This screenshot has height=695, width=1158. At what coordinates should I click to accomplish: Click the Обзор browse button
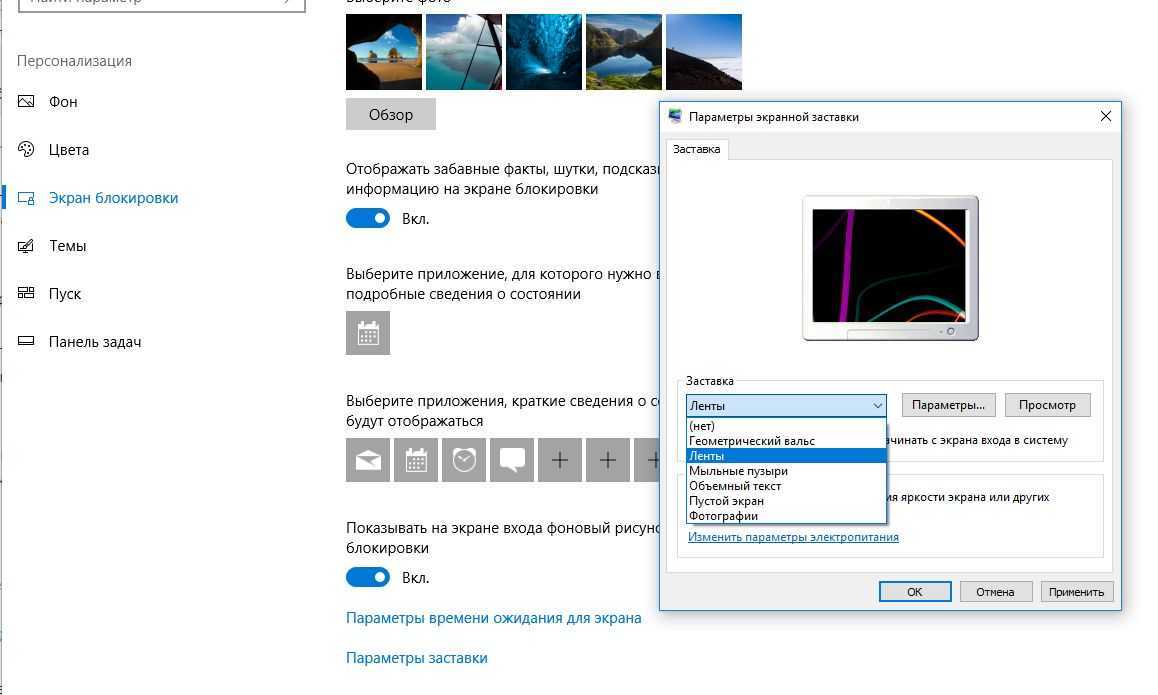click(x=391, y=114)
